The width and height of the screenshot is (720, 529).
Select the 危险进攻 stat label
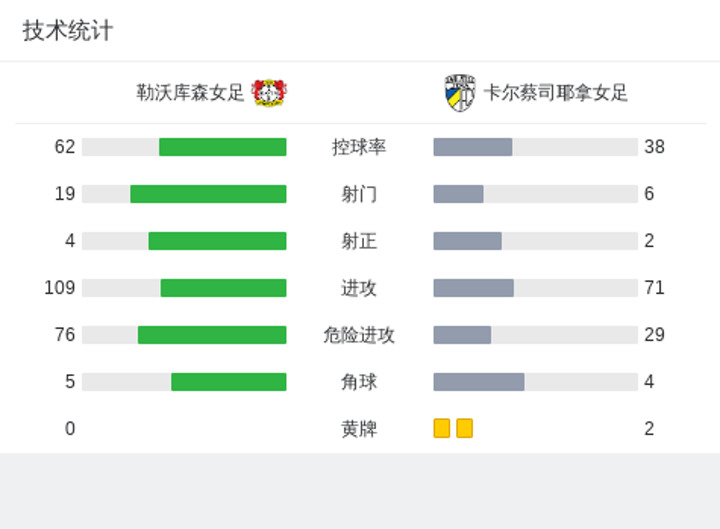pos(359,335)
